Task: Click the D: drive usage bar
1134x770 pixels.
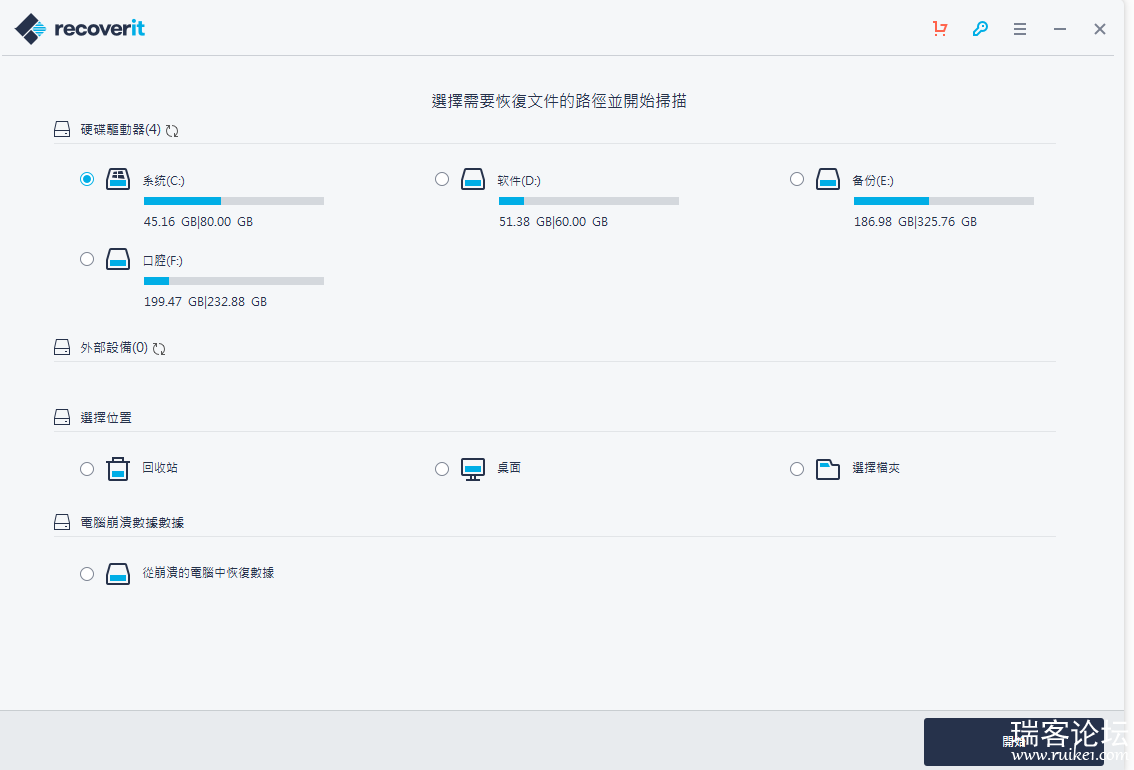Action: 589,201
